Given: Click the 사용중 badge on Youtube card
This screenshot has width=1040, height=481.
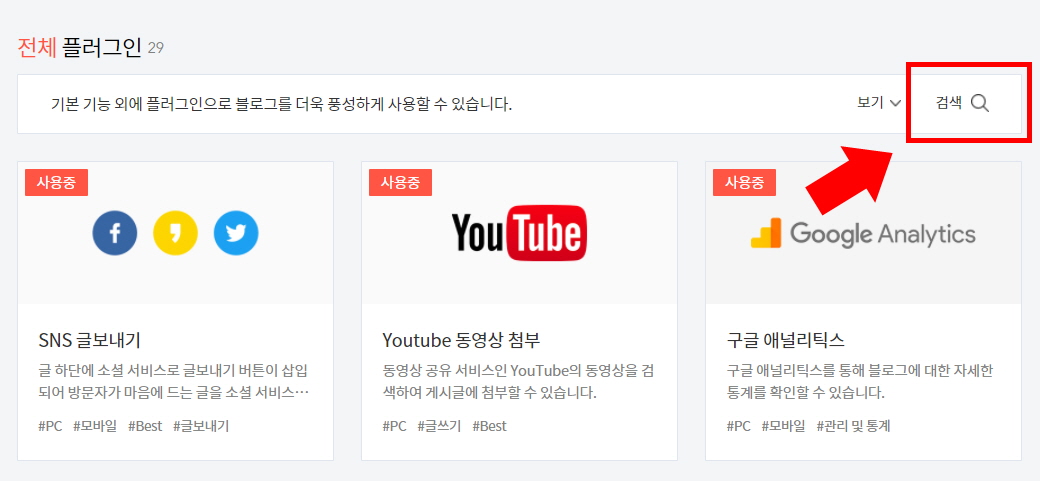Looking at the screenshot, I should click(x=401, y=182).
